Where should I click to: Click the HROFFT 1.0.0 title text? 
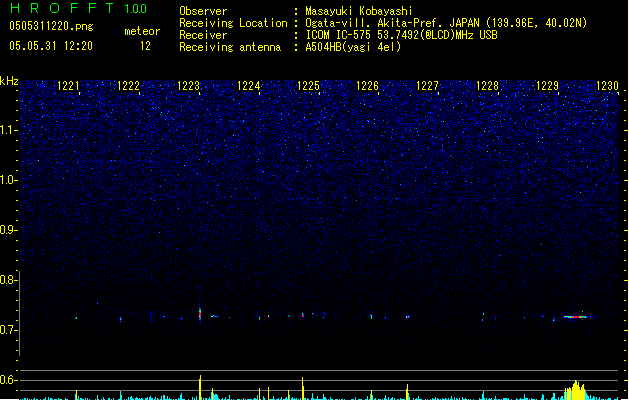pos(79,8)
